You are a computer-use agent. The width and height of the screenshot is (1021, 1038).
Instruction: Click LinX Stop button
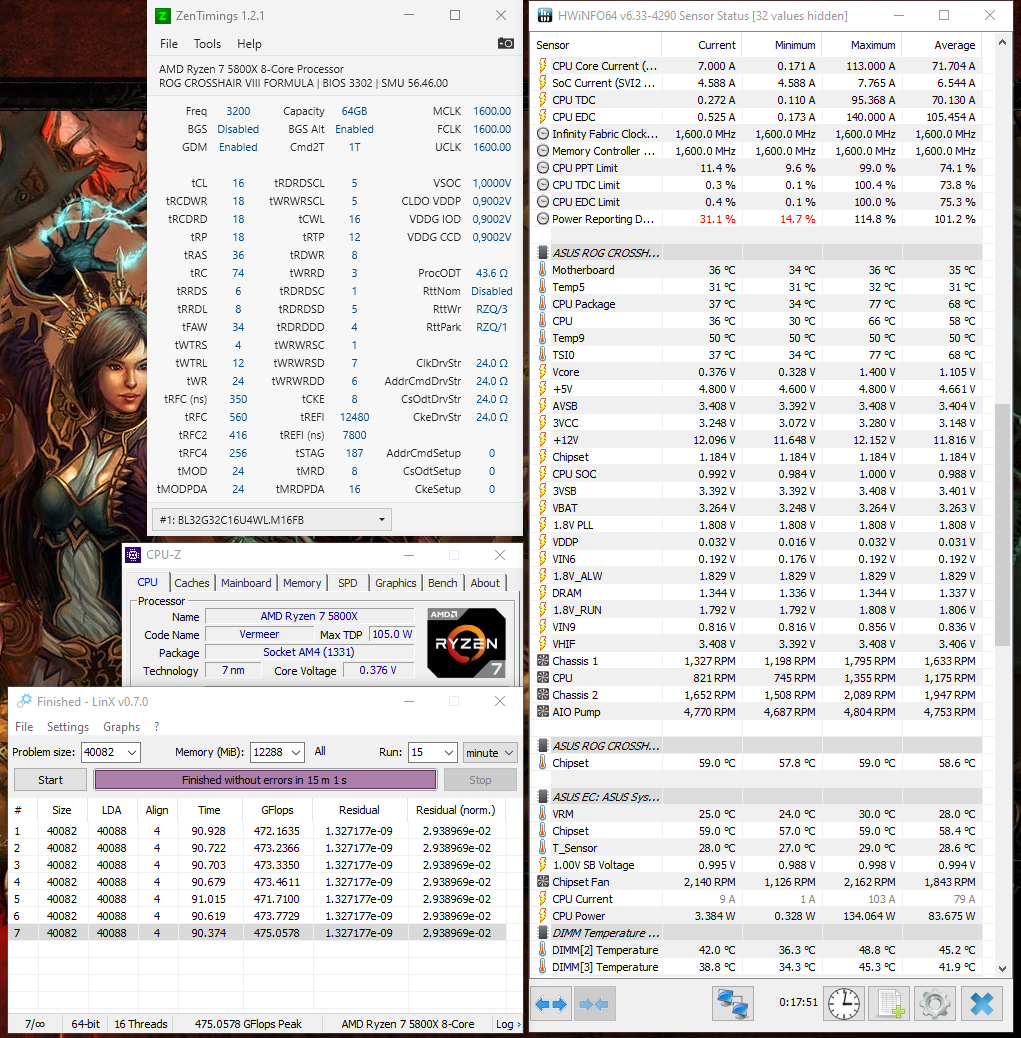[x=480, y=780]
